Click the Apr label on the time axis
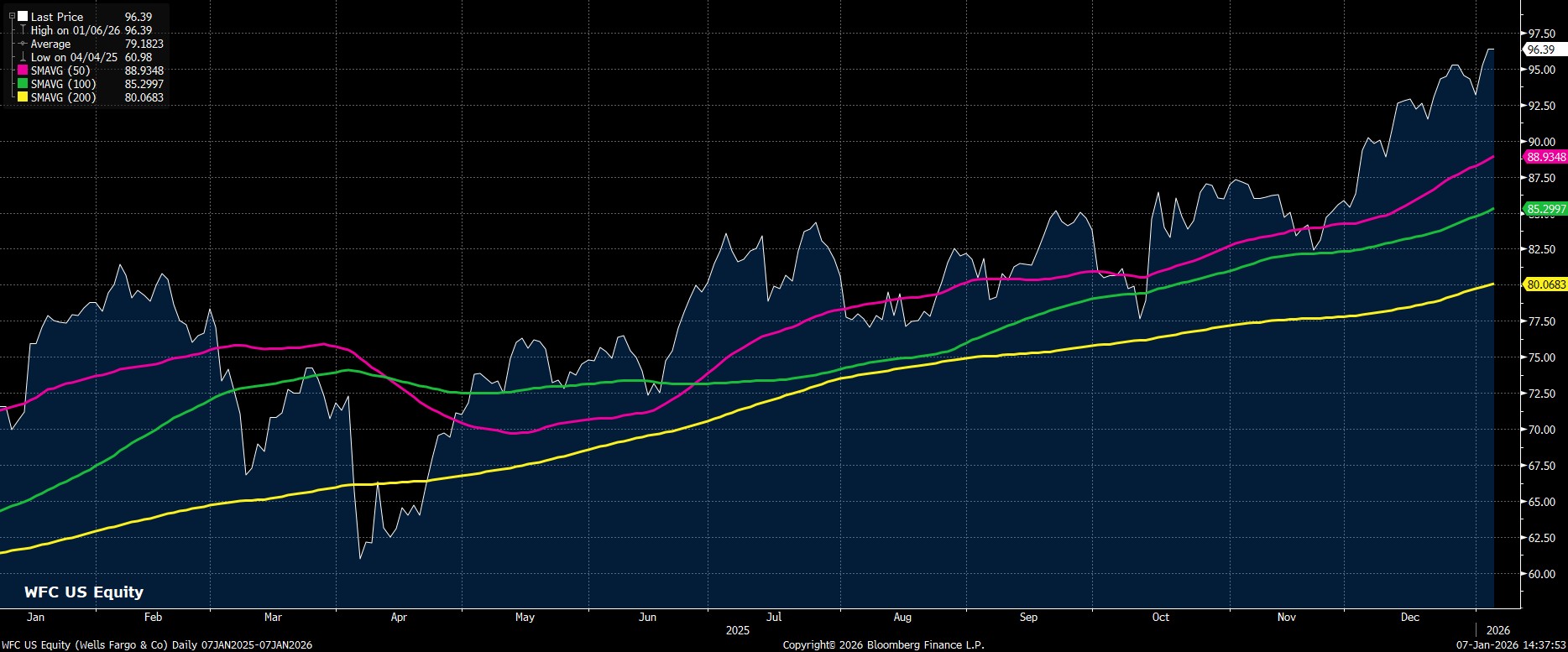The height and width of the screenshot is (652, 1568). point(399,617)
